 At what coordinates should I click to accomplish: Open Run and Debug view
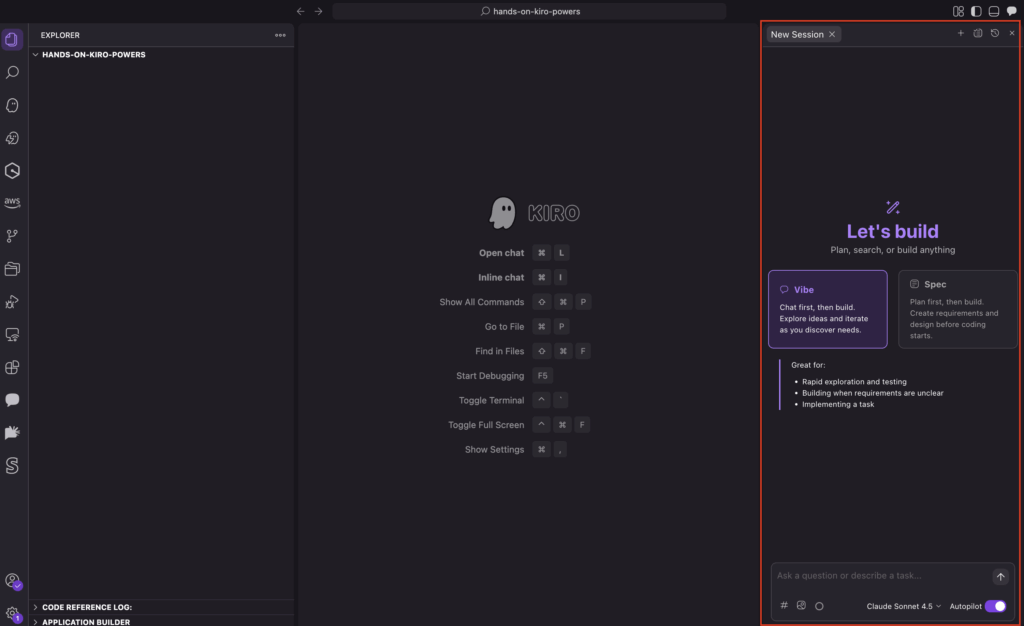[12, 302]
